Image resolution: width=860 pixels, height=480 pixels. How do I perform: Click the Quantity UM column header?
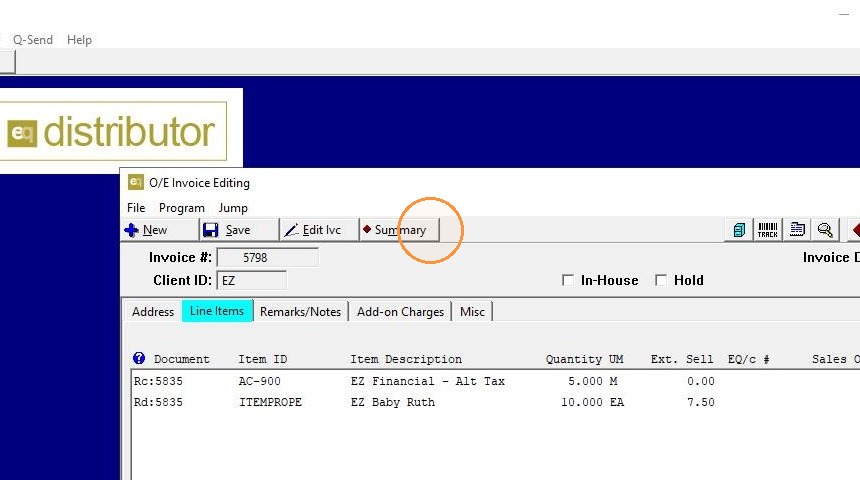pos(584,359)
